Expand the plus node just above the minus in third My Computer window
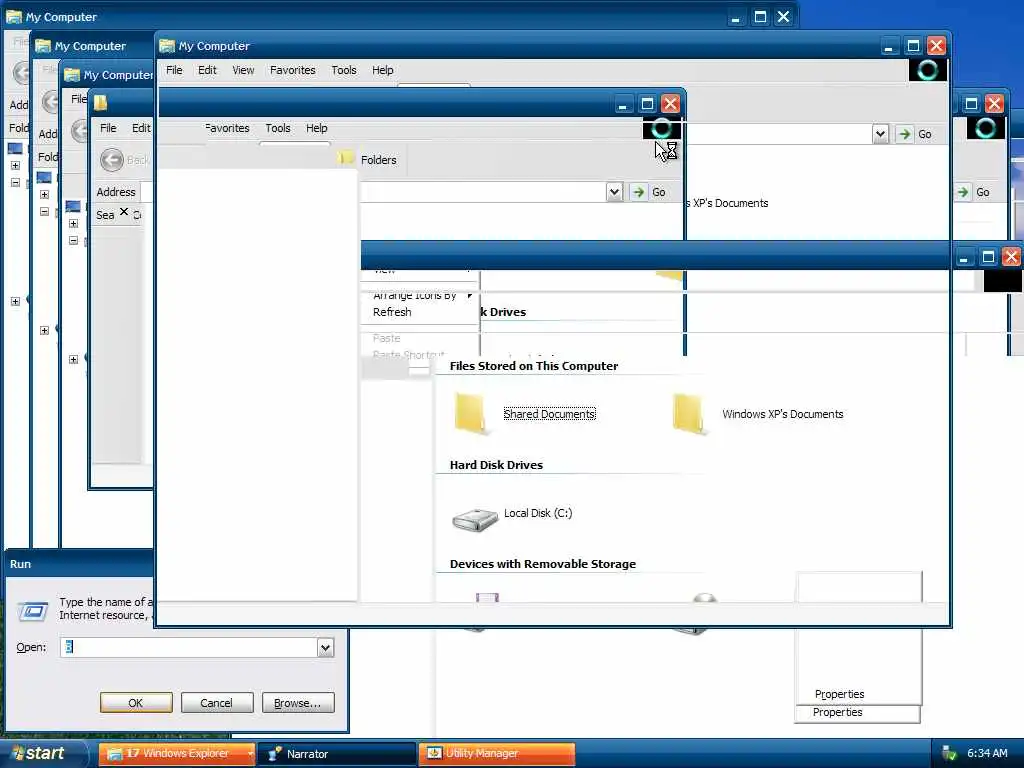Screen dimensions: 1024x768 tap(73, 223)
